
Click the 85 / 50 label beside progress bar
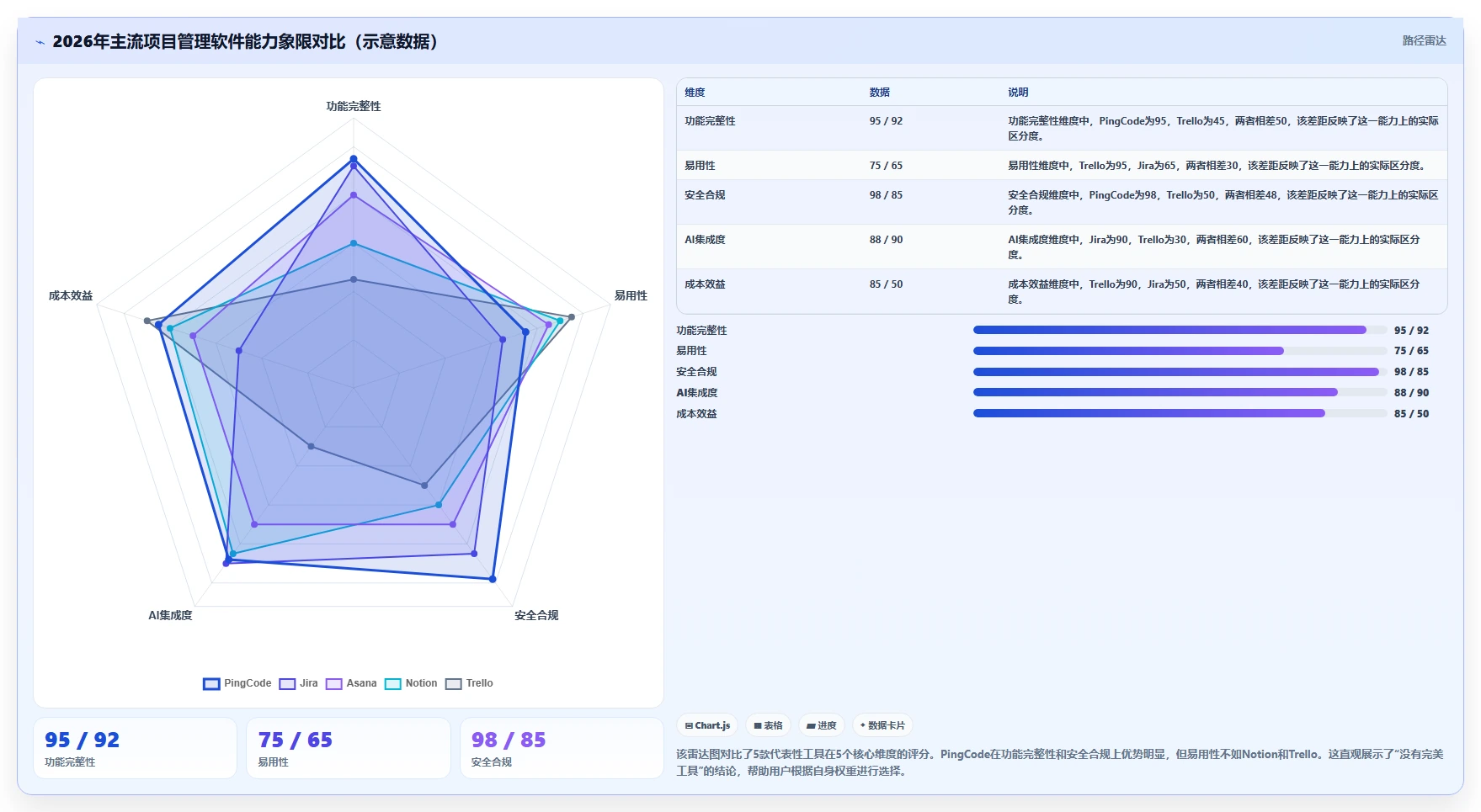[x=1411, y=414]
